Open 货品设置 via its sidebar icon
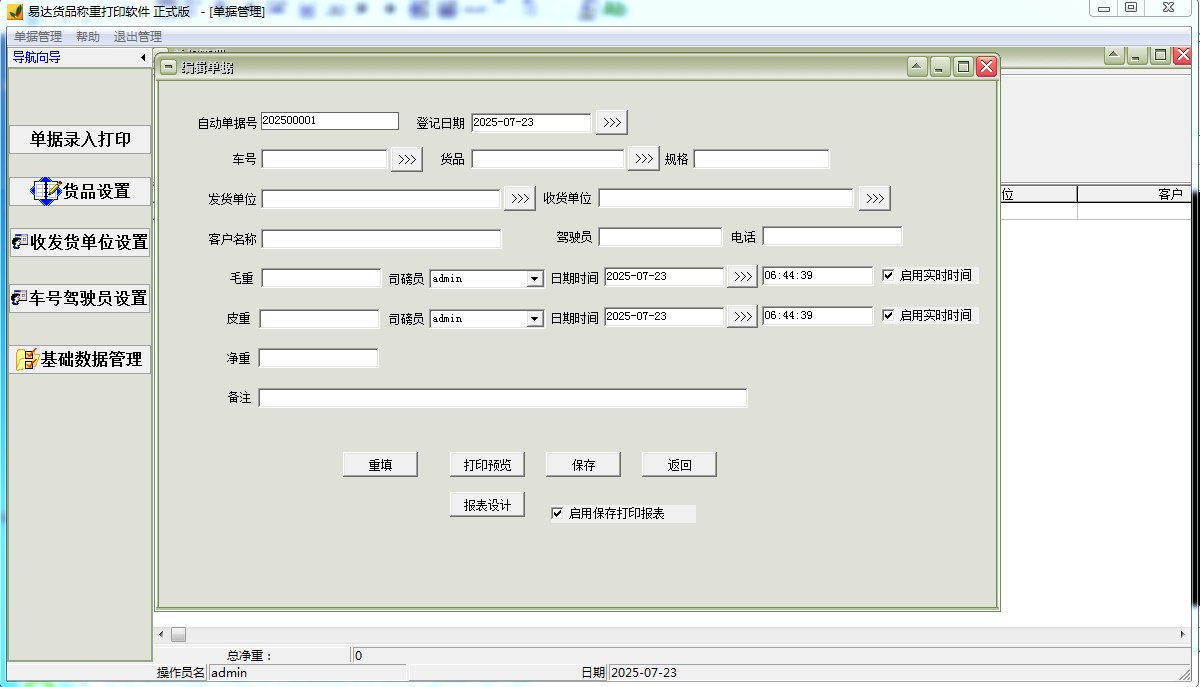The height and width of the screenshot is (687, 1200). tap(45, 190)
